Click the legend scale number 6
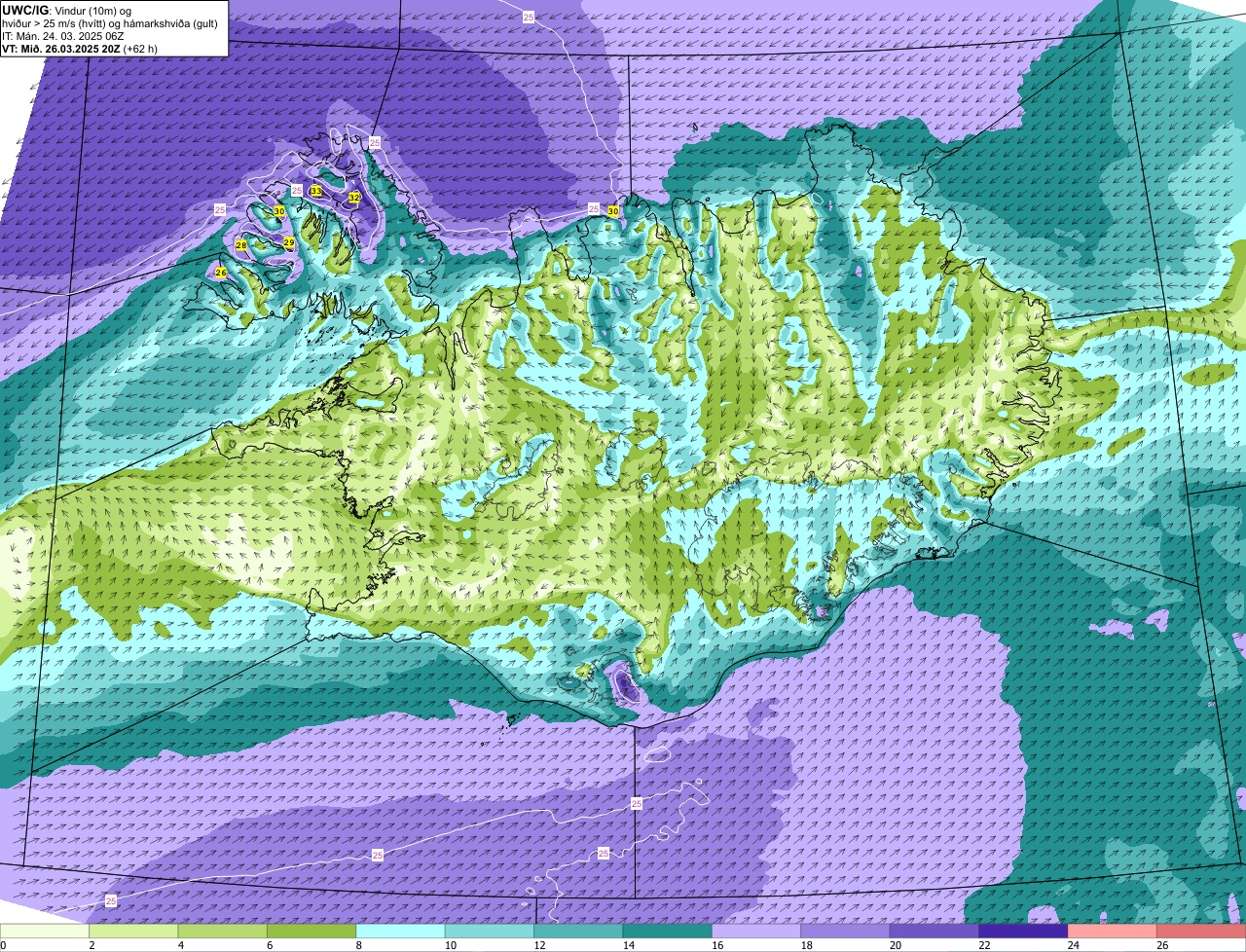The width and height of the screenshot is (1246, 952). pos(268,945)
